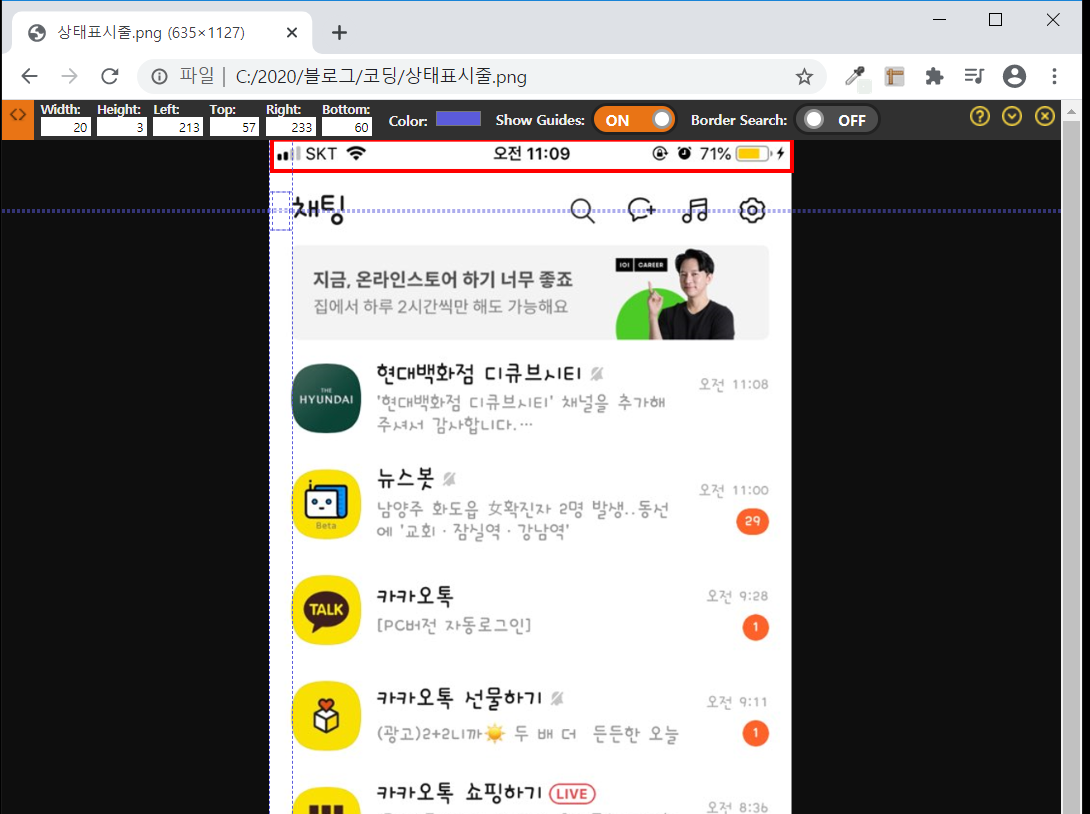Minimize the Chrome window
Image resolution: width=1090 pixels, height=814 pixels.
pyautogui.click(x=939, y=19)
